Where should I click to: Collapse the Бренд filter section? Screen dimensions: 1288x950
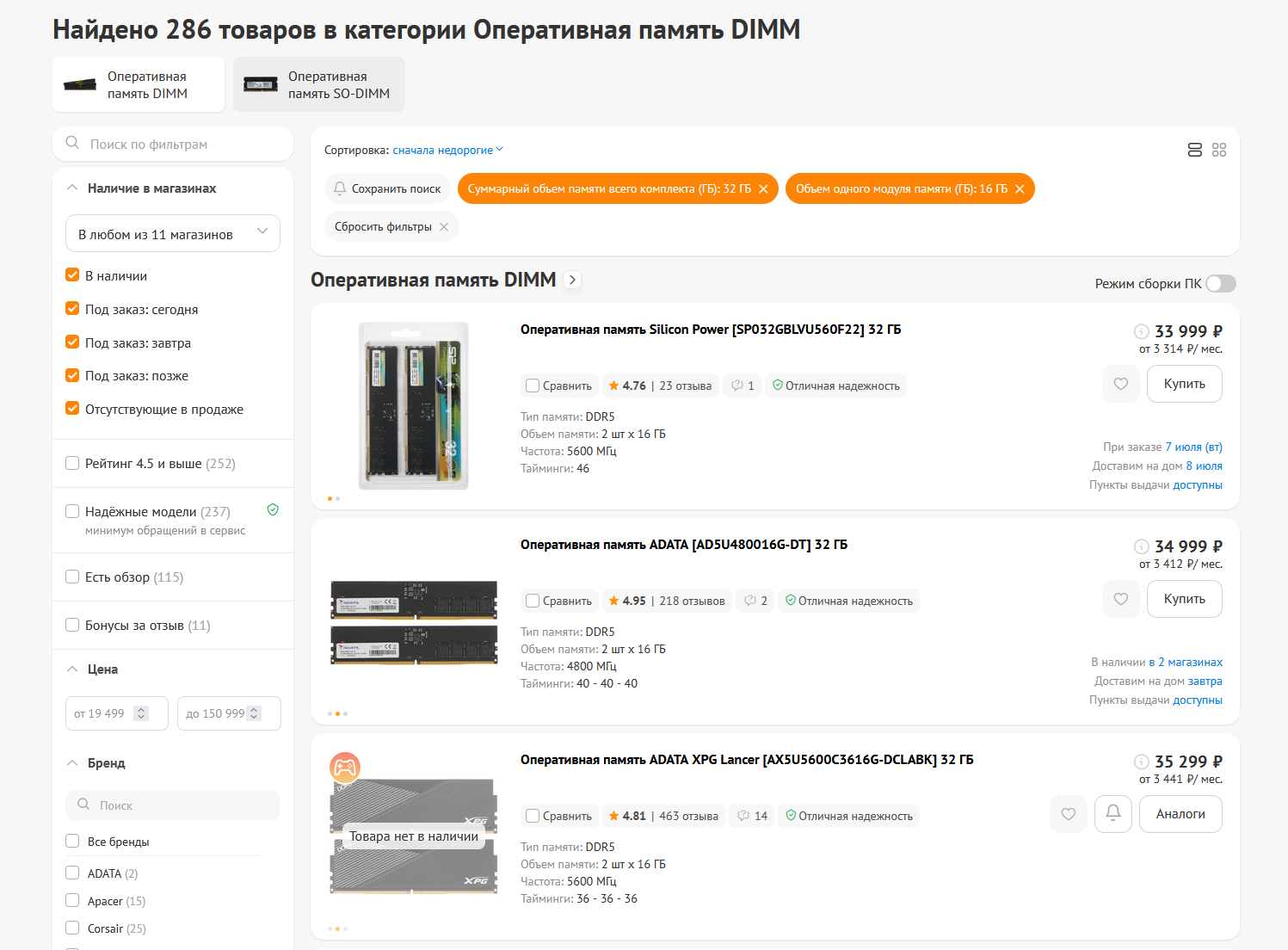point(72,762)
